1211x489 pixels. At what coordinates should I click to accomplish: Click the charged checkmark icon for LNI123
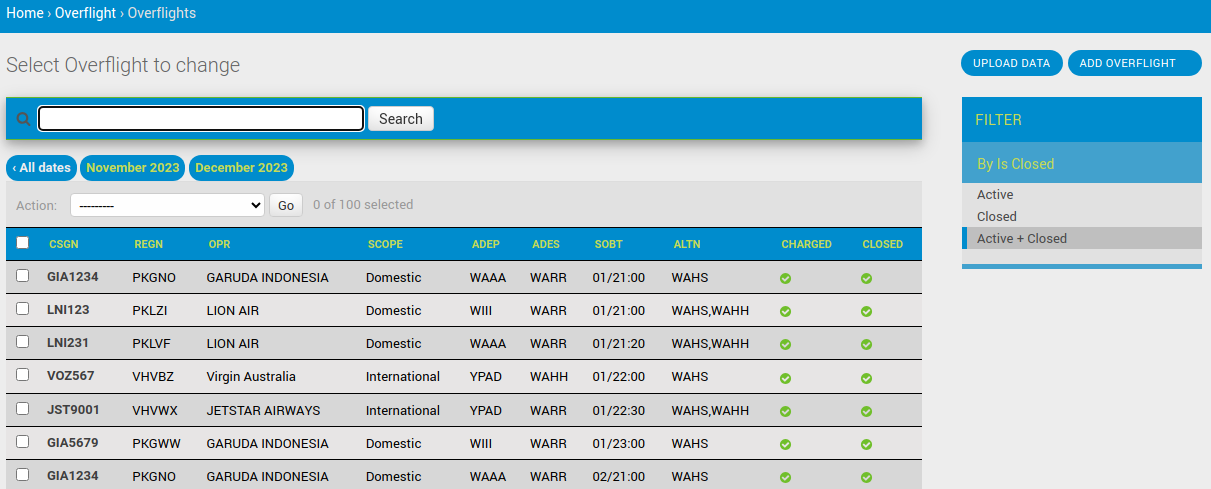[x=785, y=312]
